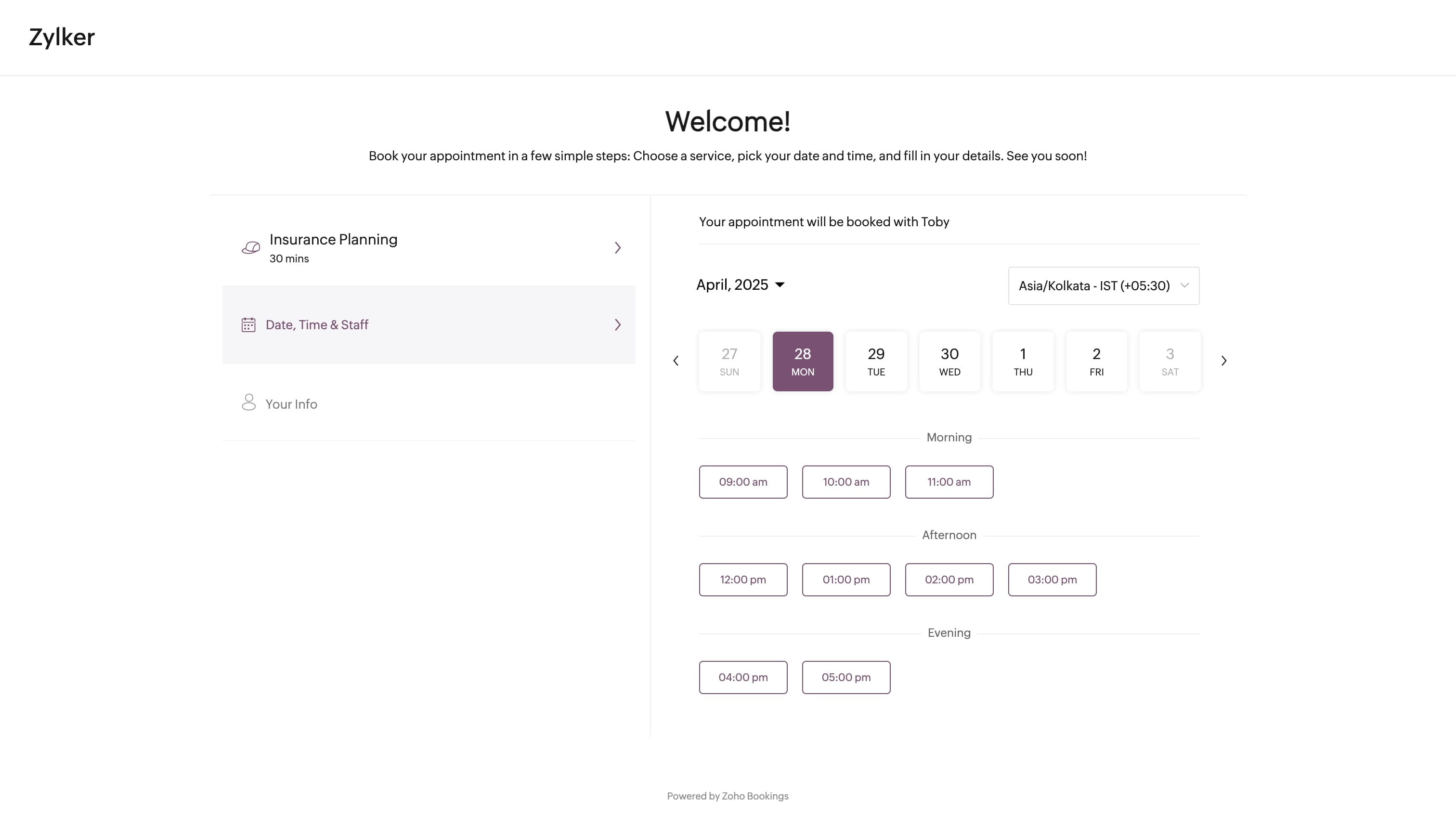
Task: Select Tuesday April 29 date
Action: pyautogui.click(x=875, y=360)
